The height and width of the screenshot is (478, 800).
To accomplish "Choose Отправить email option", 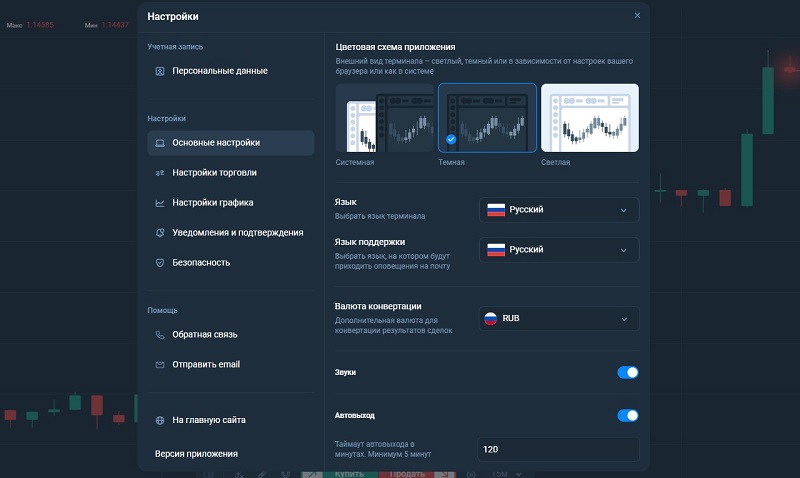I will point(231,365).
